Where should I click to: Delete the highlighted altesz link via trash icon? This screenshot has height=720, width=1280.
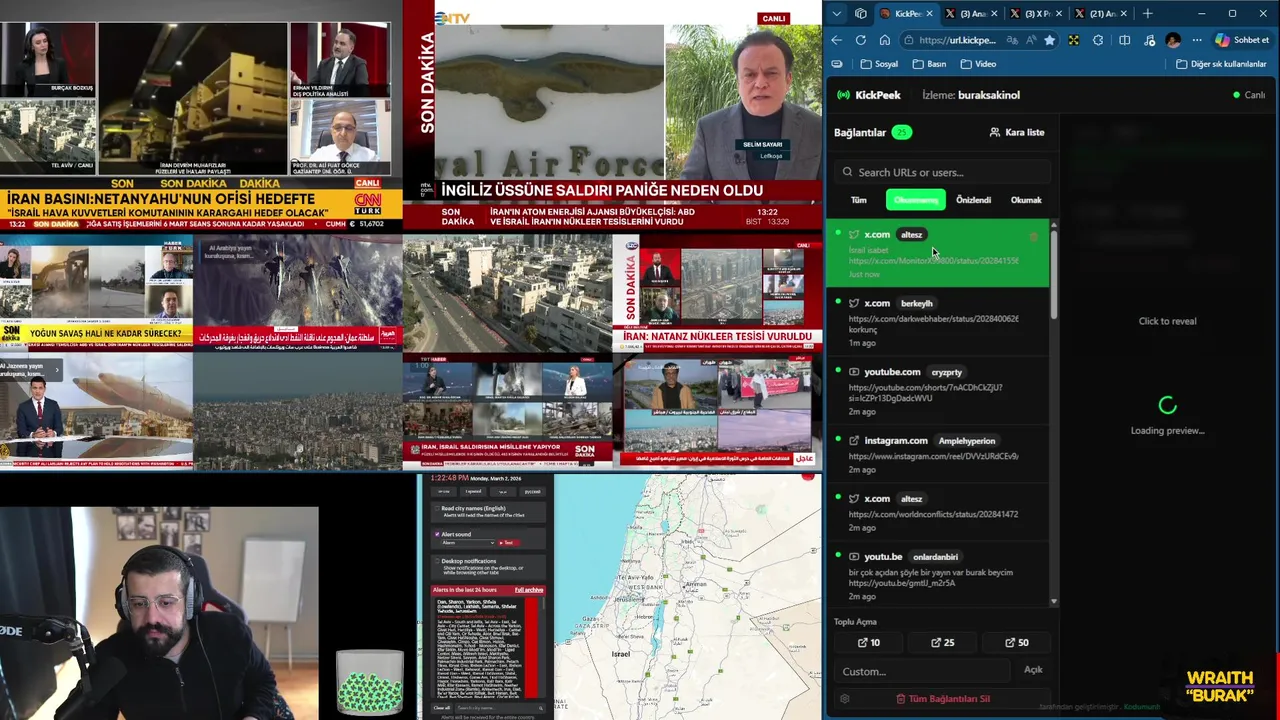(x=1033, y=237)
